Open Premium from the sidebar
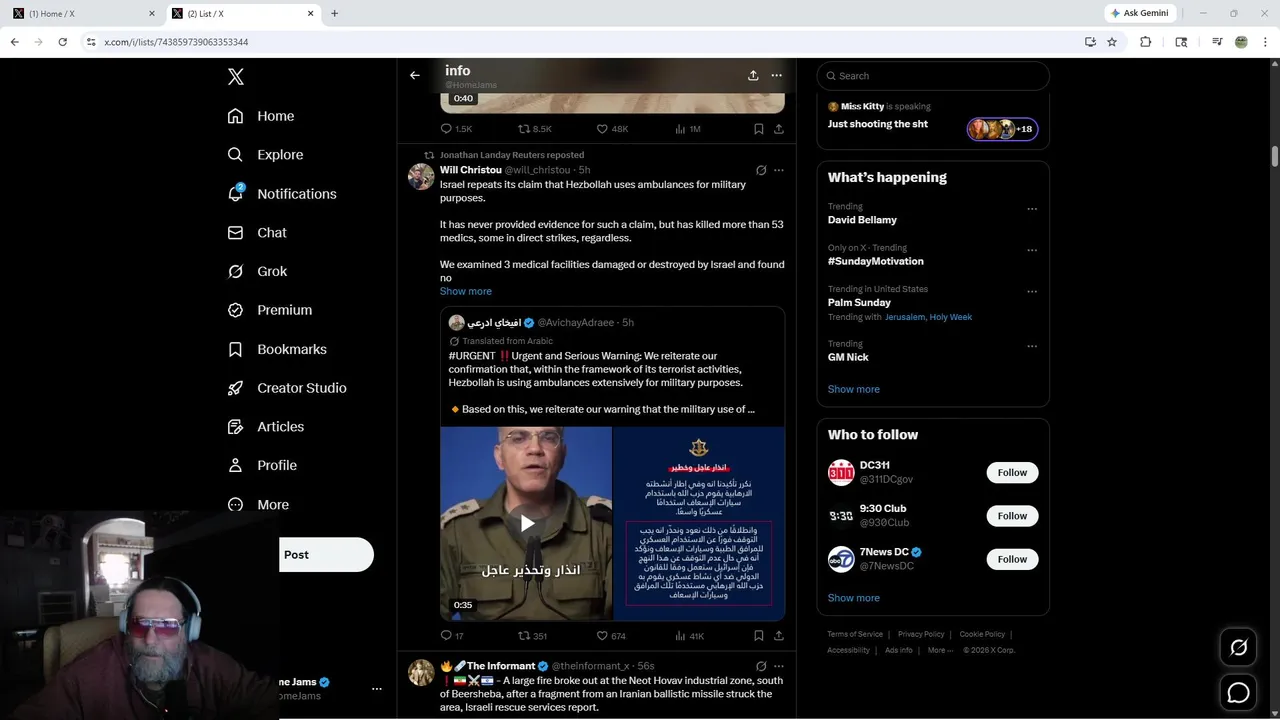1280x720 pixels. pos(270,310)
